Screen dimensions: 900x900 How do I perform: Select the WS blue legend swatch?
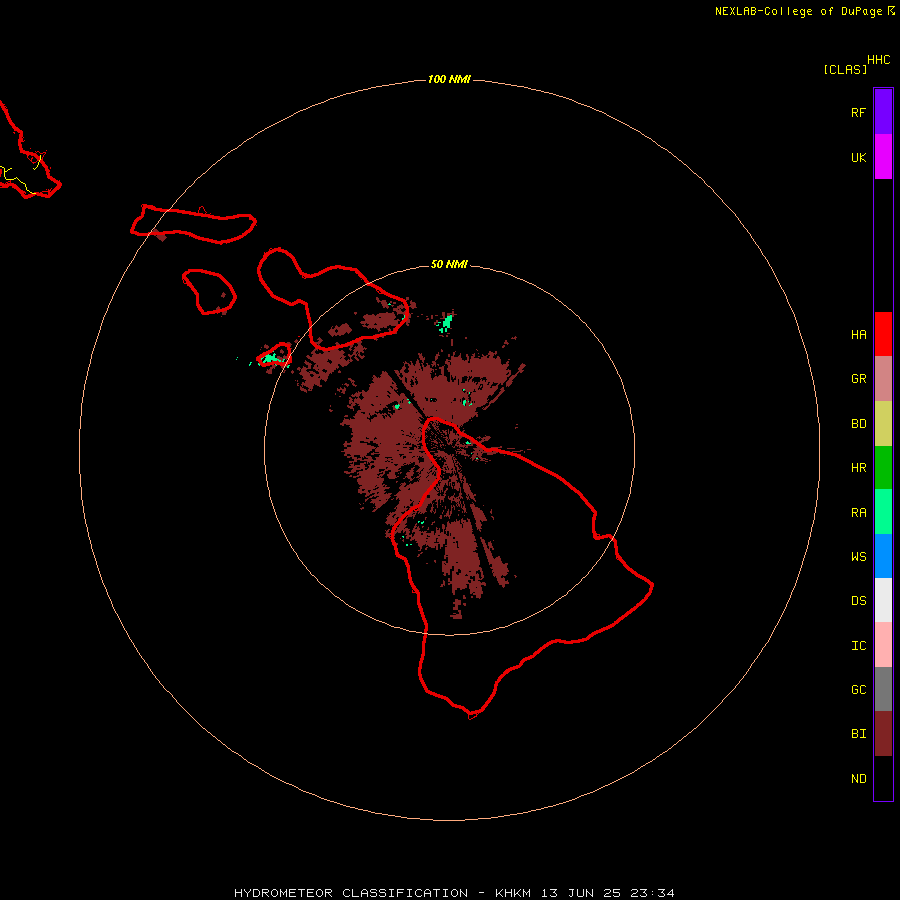[x=883, y=556]
